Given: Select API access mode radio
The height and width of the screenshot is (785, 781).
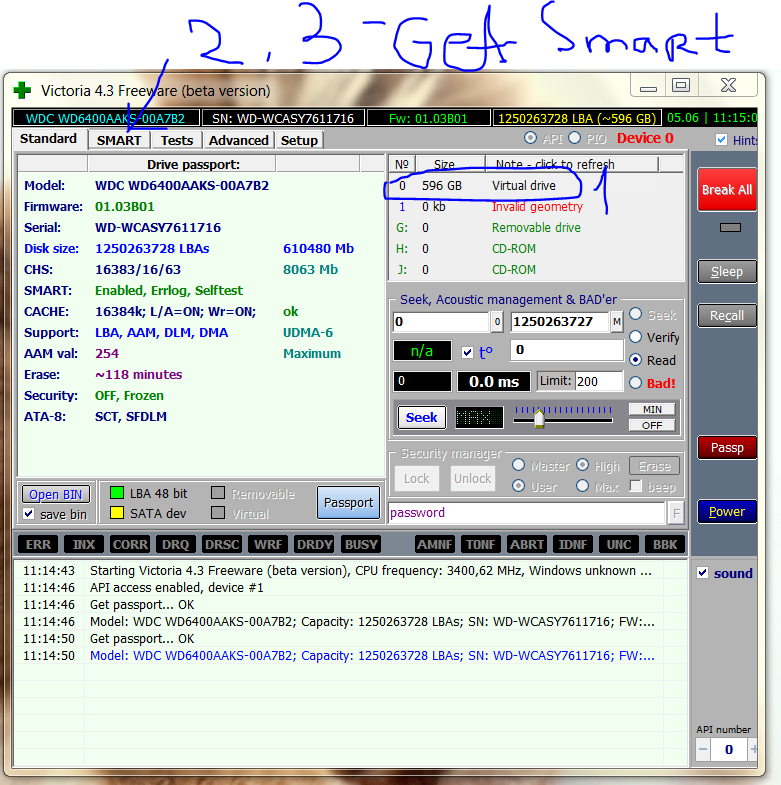Looking at the screenshot, I should pos(530,138).
